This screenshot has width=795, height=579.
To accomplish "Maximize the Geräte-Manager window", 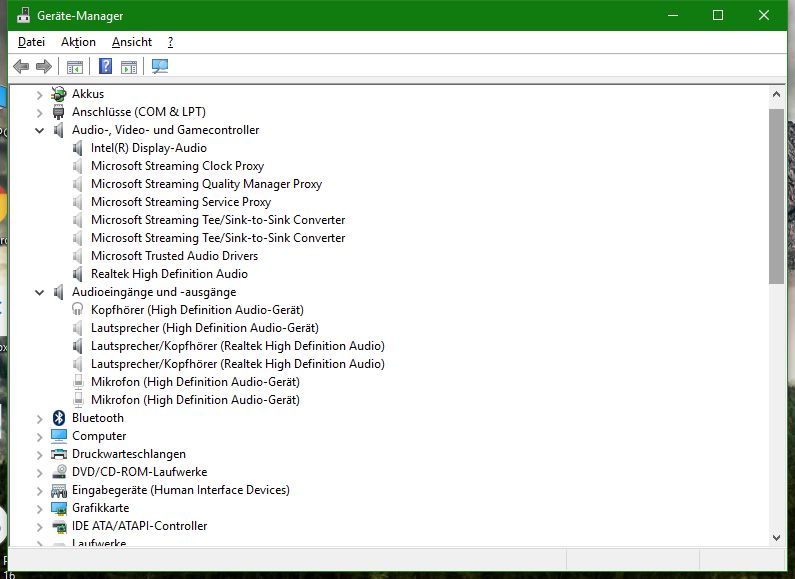I will [718, 15].
